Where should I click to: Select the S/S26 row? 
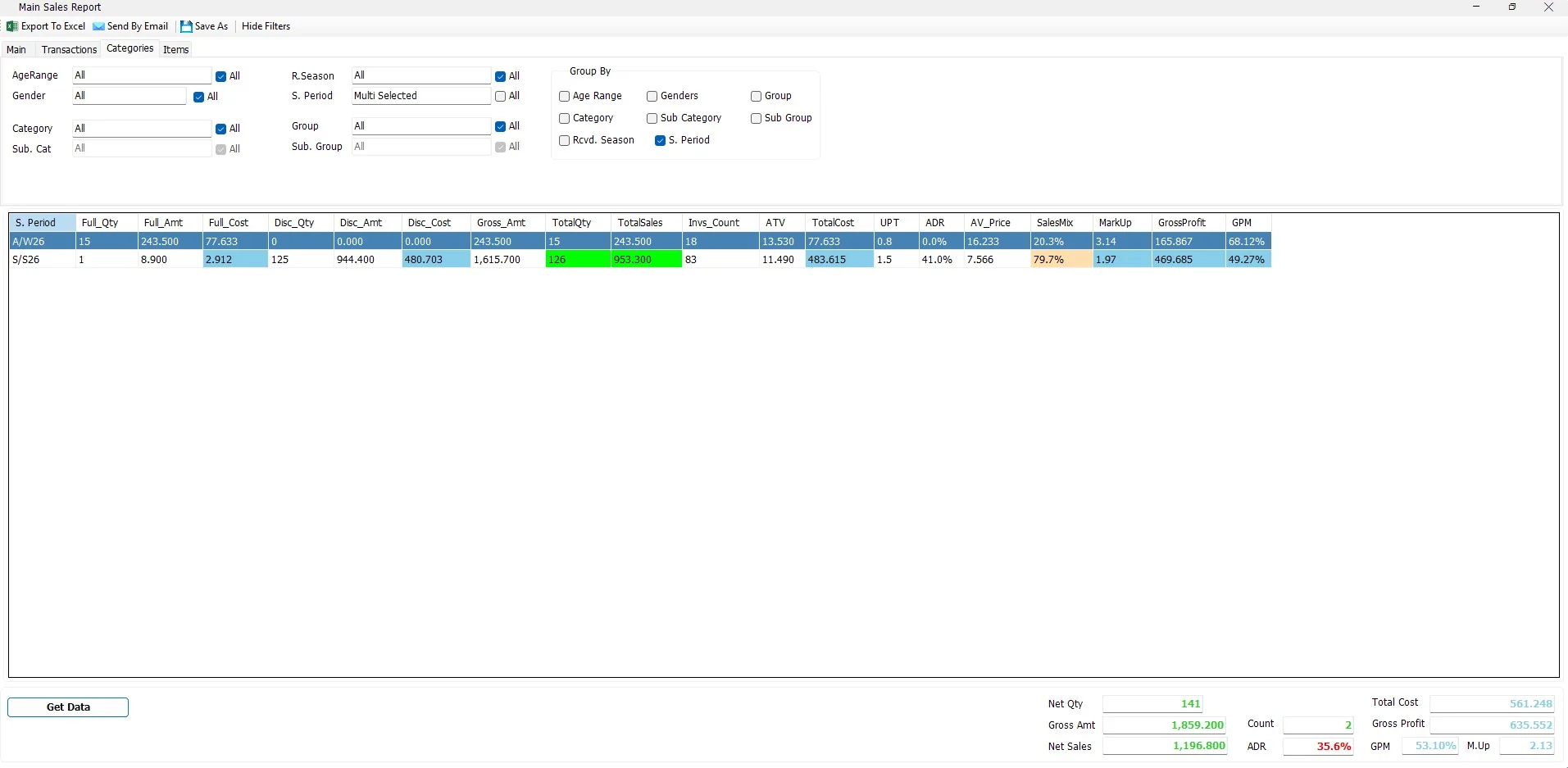pyautogui.click(x=640, y=259)
